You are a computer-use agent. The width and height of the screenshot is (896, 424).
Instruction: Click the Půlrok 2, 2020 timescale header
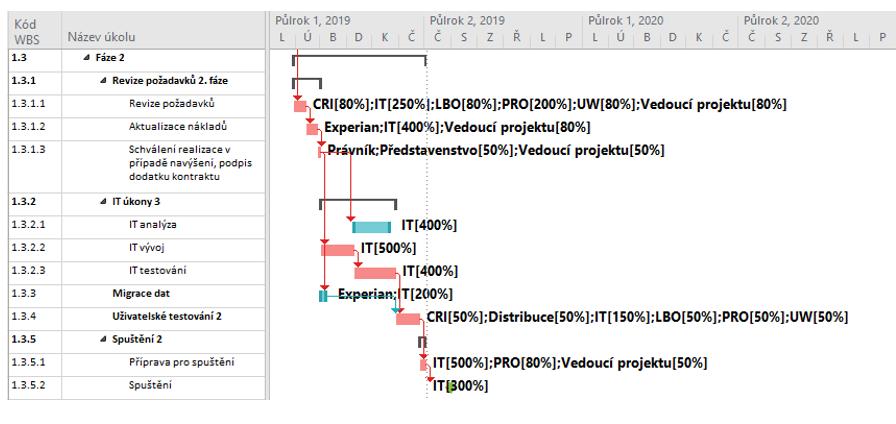point(781,21)
